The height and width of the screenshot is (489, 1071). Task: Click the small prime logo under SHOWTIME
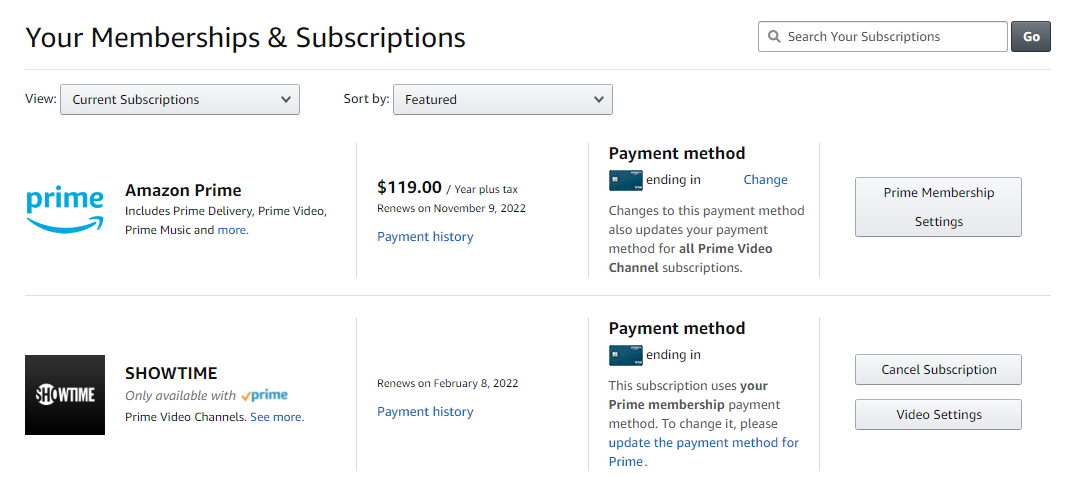point(265,395)
